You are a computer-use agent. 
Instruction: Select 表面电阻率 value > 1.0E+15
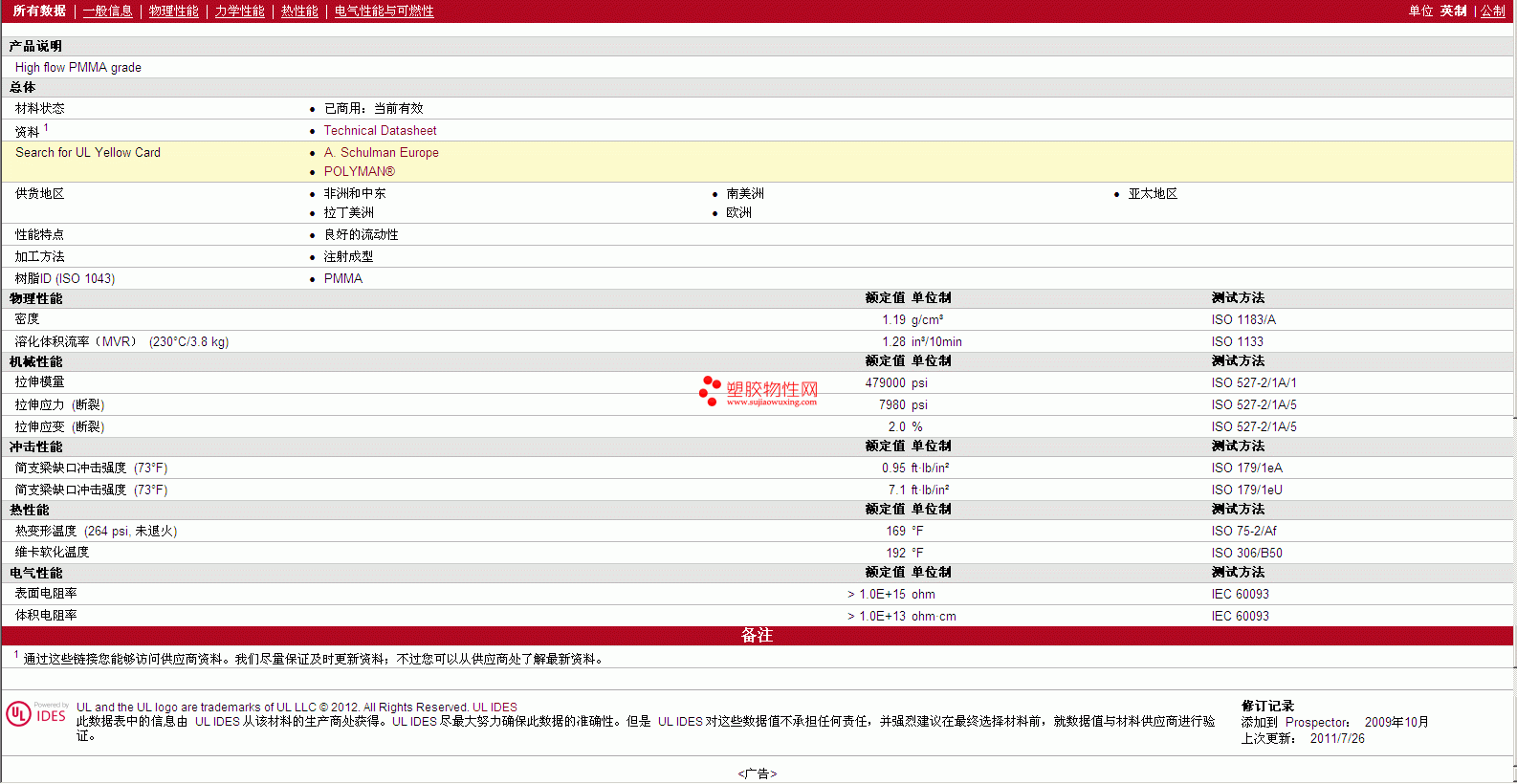[876, 595]
